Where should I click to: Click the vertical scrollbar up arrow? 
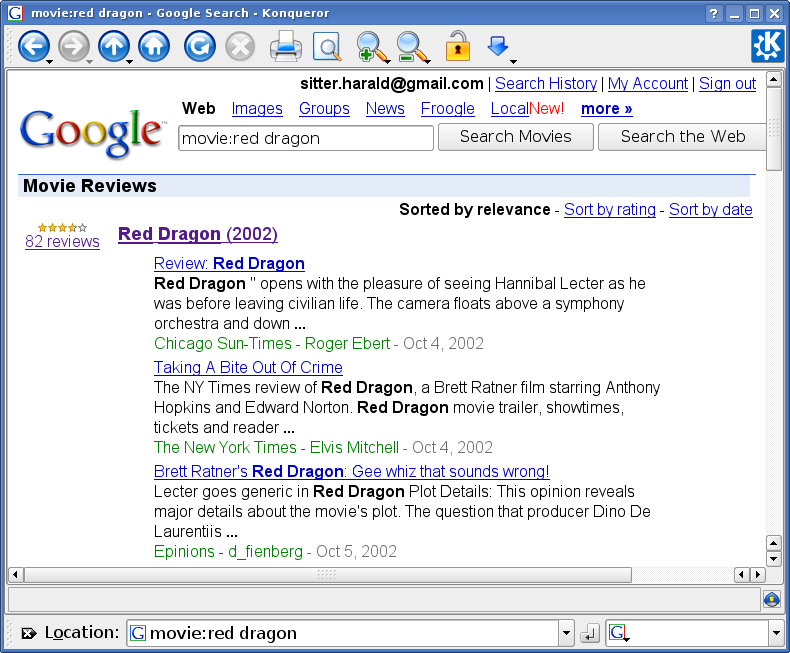pos(773,80)
